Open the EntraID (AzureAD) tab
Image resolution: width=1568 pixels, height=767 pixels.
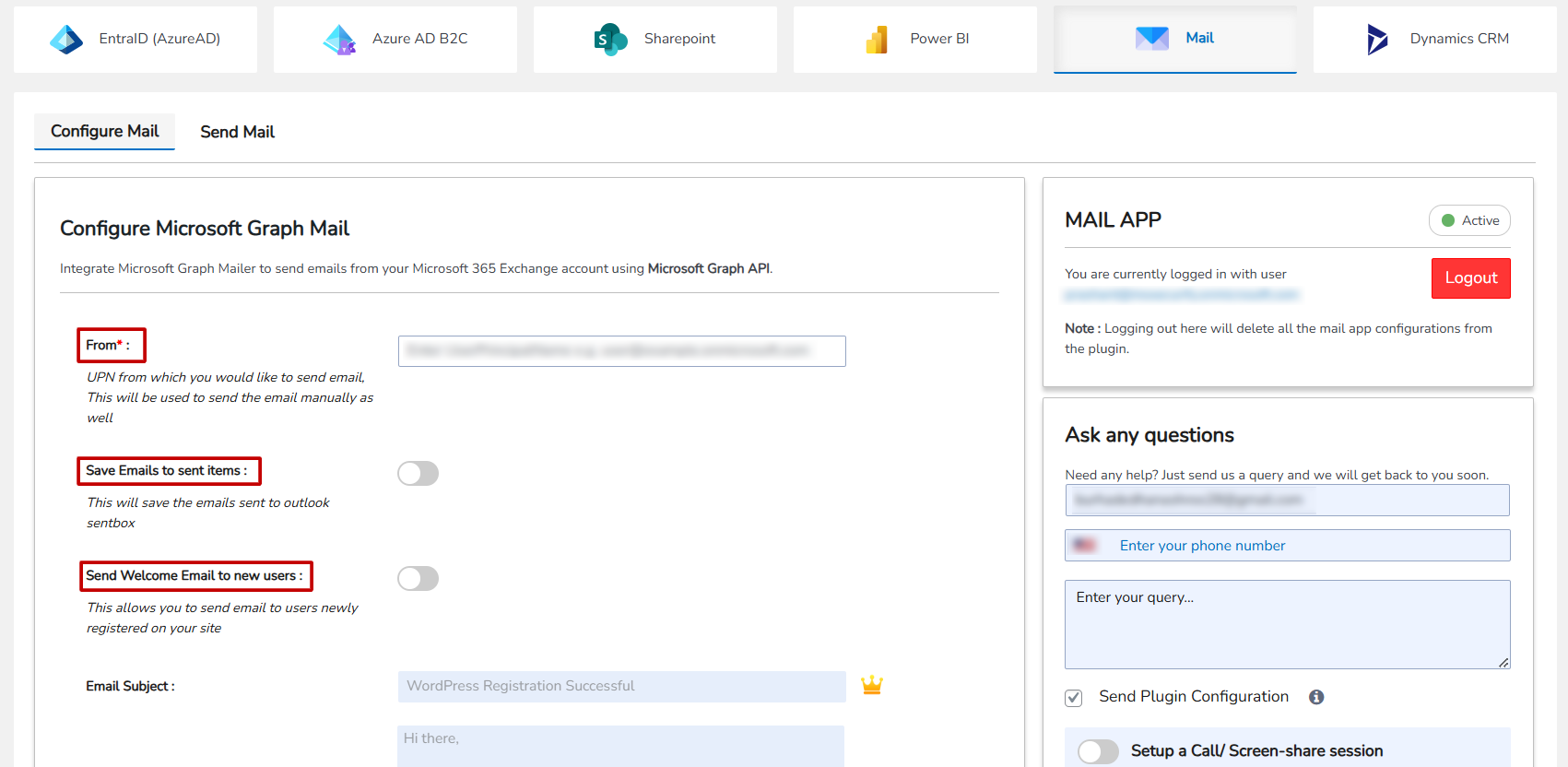click(136, 39)
